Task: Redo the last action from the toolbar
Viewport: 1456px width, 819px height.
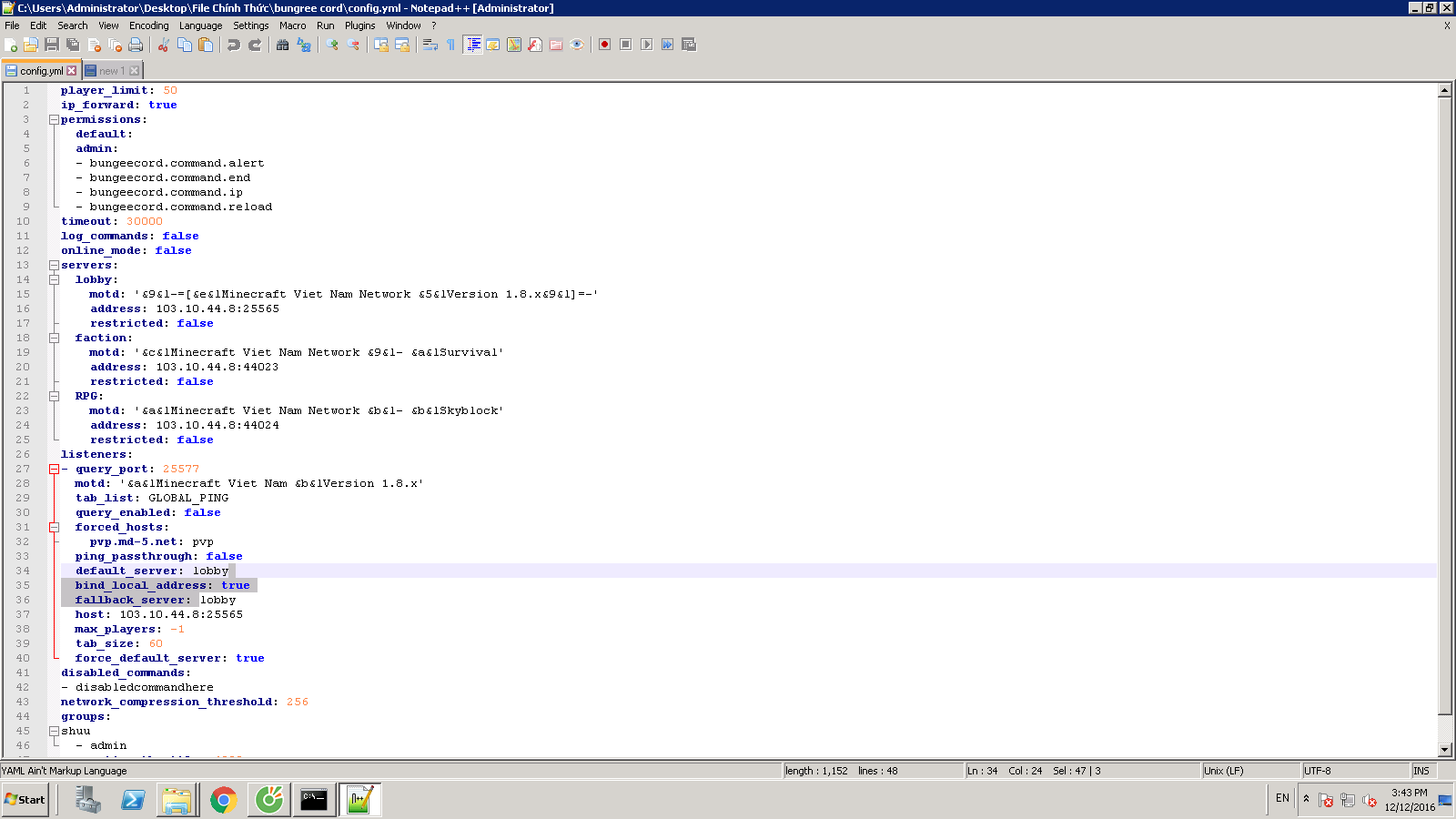Action: coord(255,45)
